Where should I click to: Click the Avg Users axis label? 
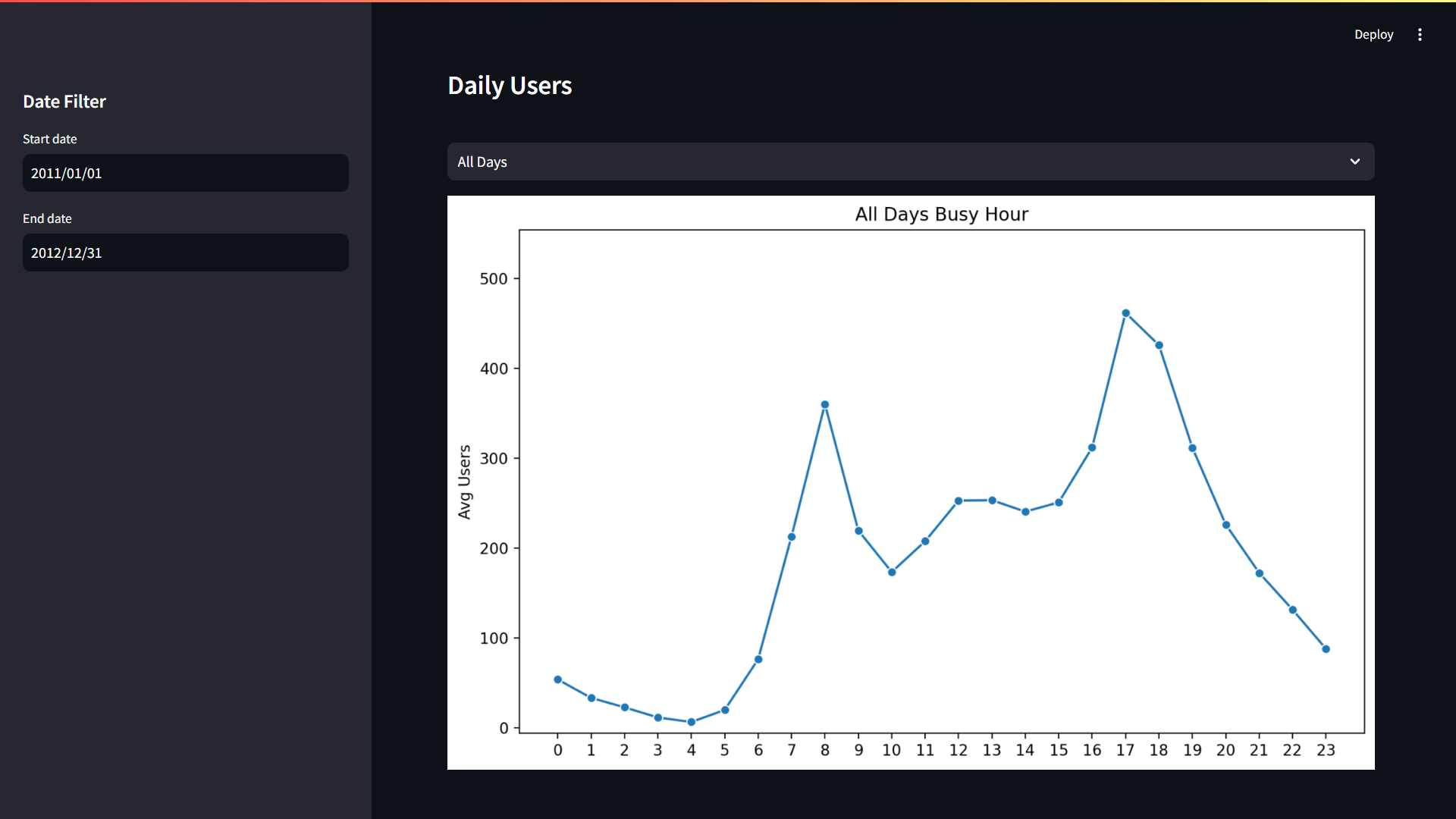(464, 482)
